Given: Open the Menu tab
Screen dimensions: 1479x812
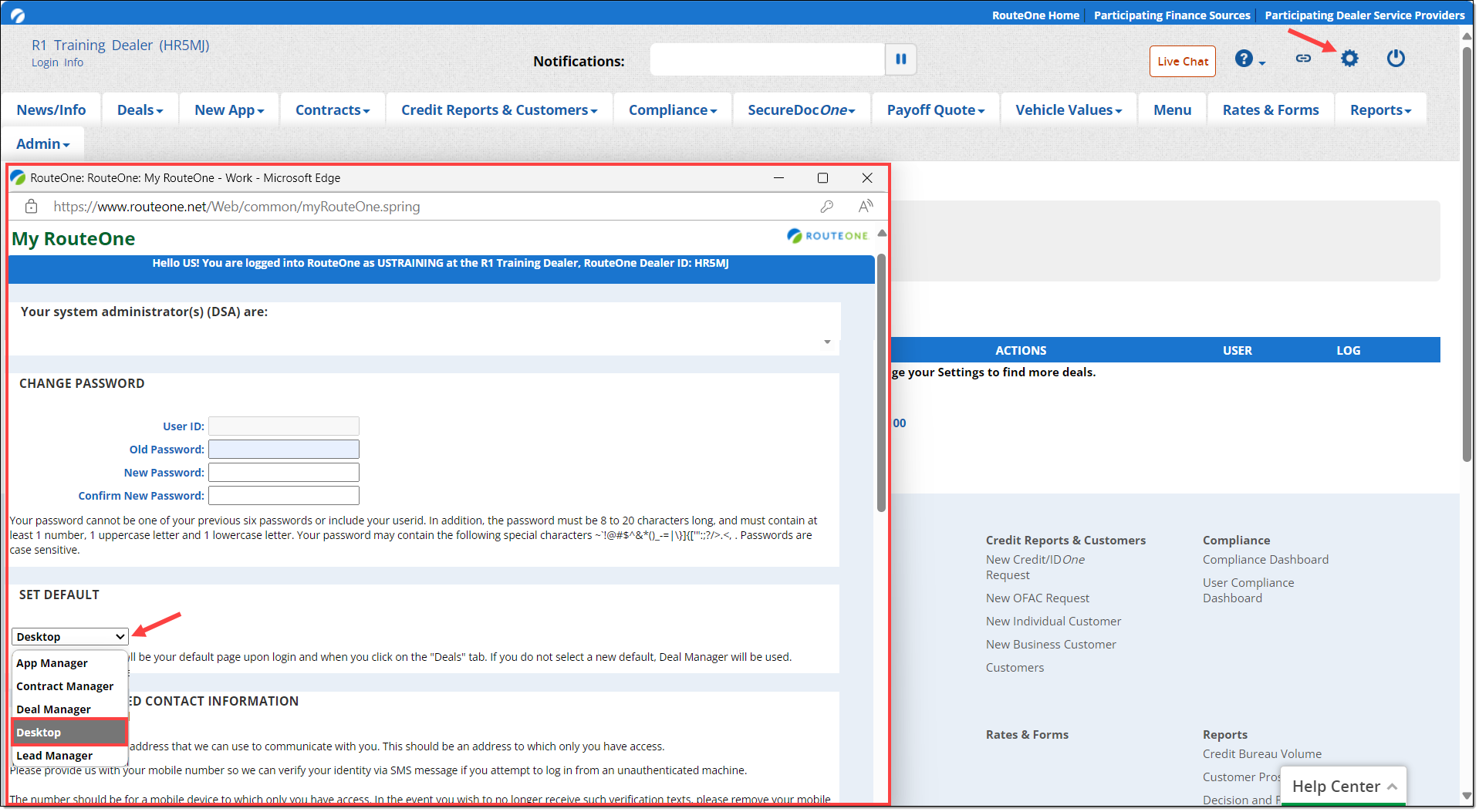Looking at the screenshot, I should coord(1172,110).
